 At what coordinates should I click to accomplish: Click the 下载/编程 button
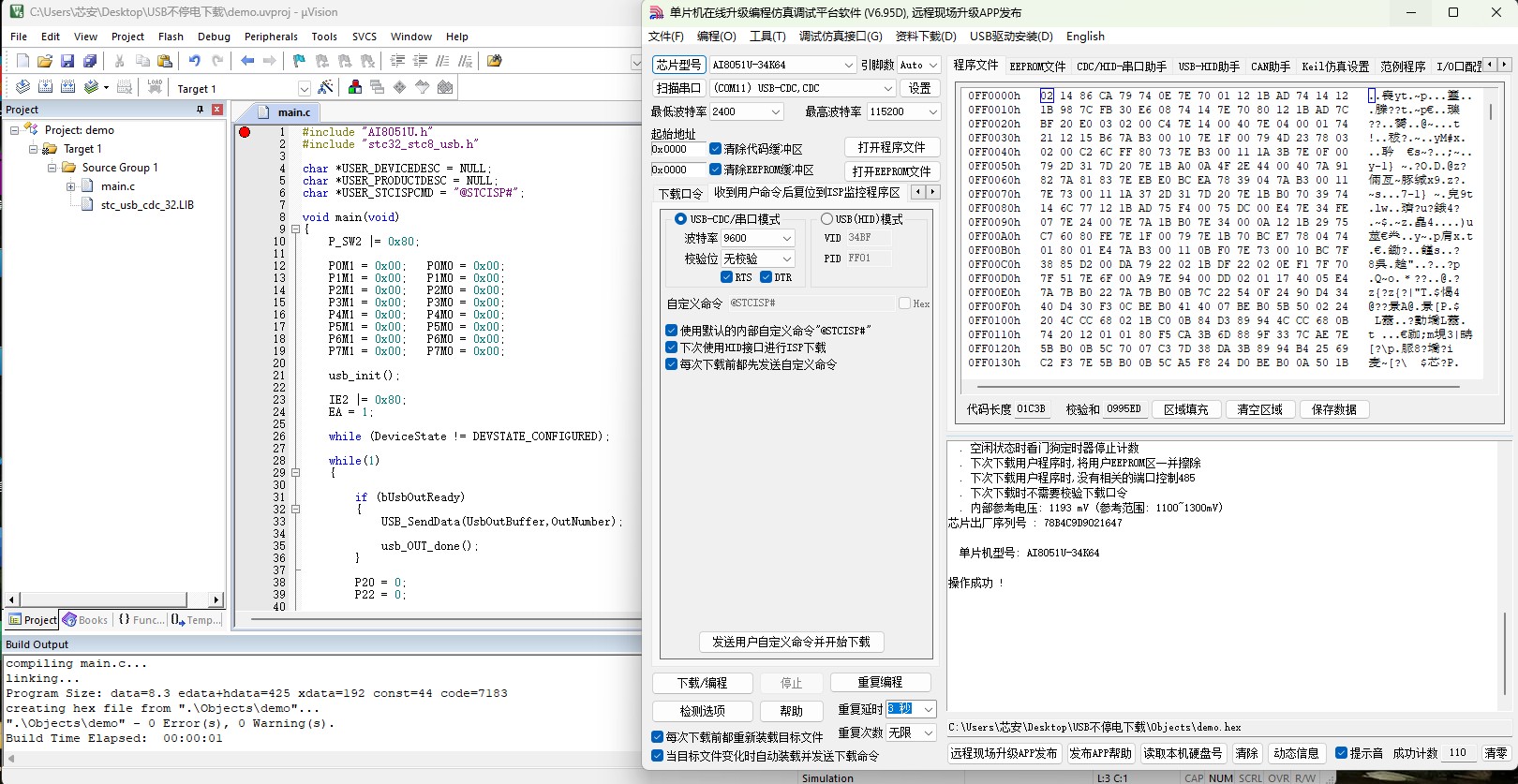702,683
